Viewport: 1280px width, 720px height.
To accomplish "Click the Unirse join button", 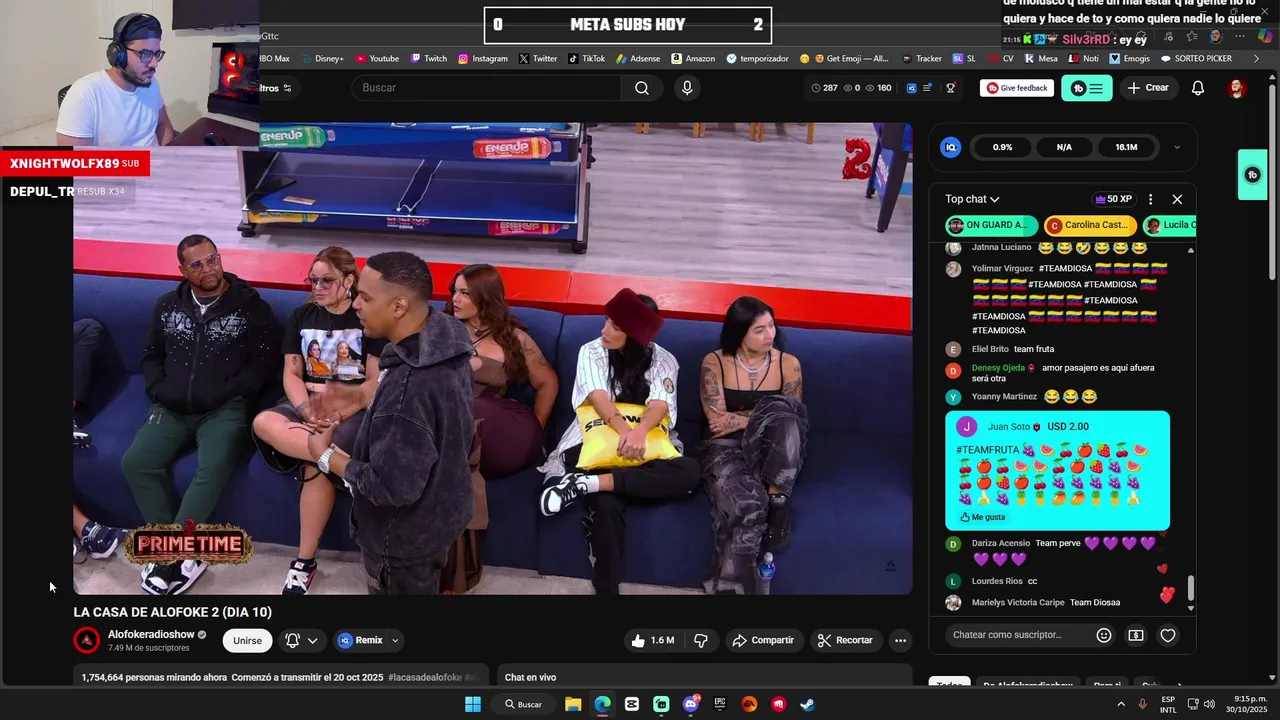I will (247, 640).
